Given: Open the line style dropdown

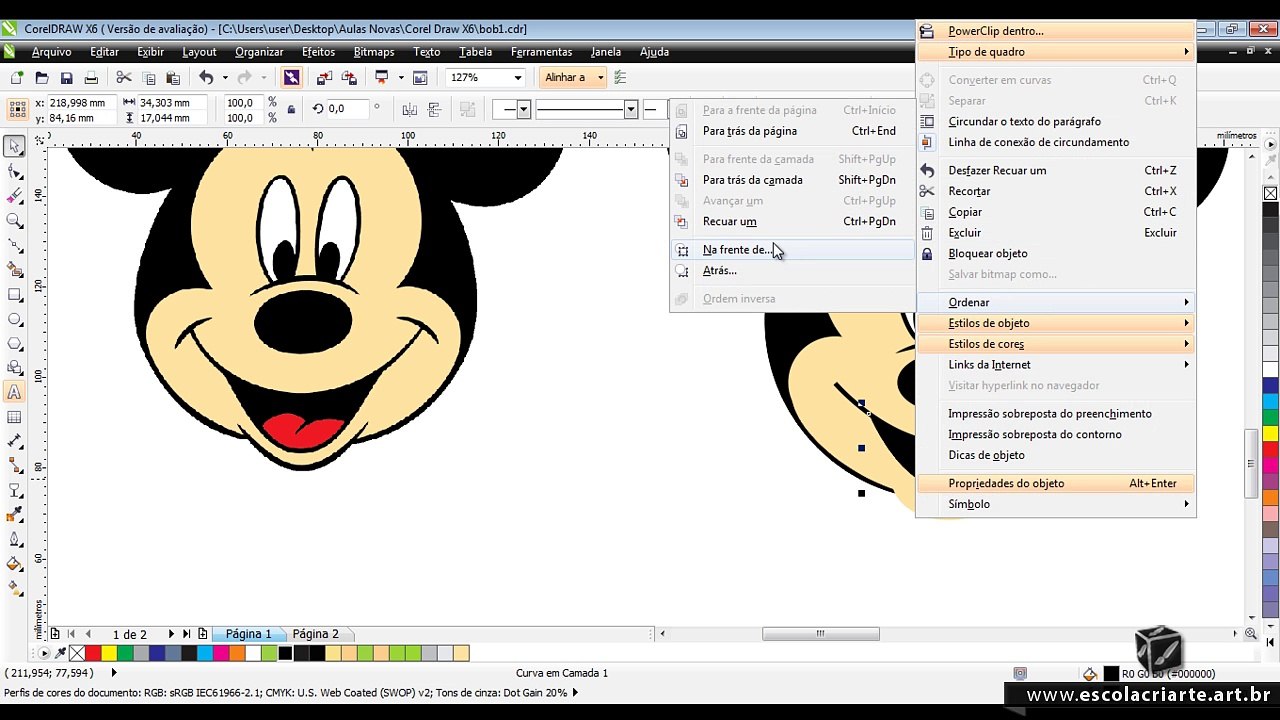Looking at the screenshot, I should pyautogui.click(x=630, y=109).
